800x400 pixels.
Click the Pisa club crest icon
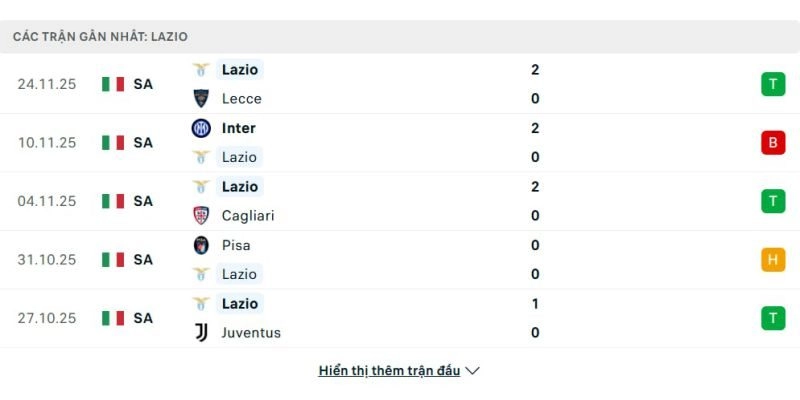tap(201, 245)
